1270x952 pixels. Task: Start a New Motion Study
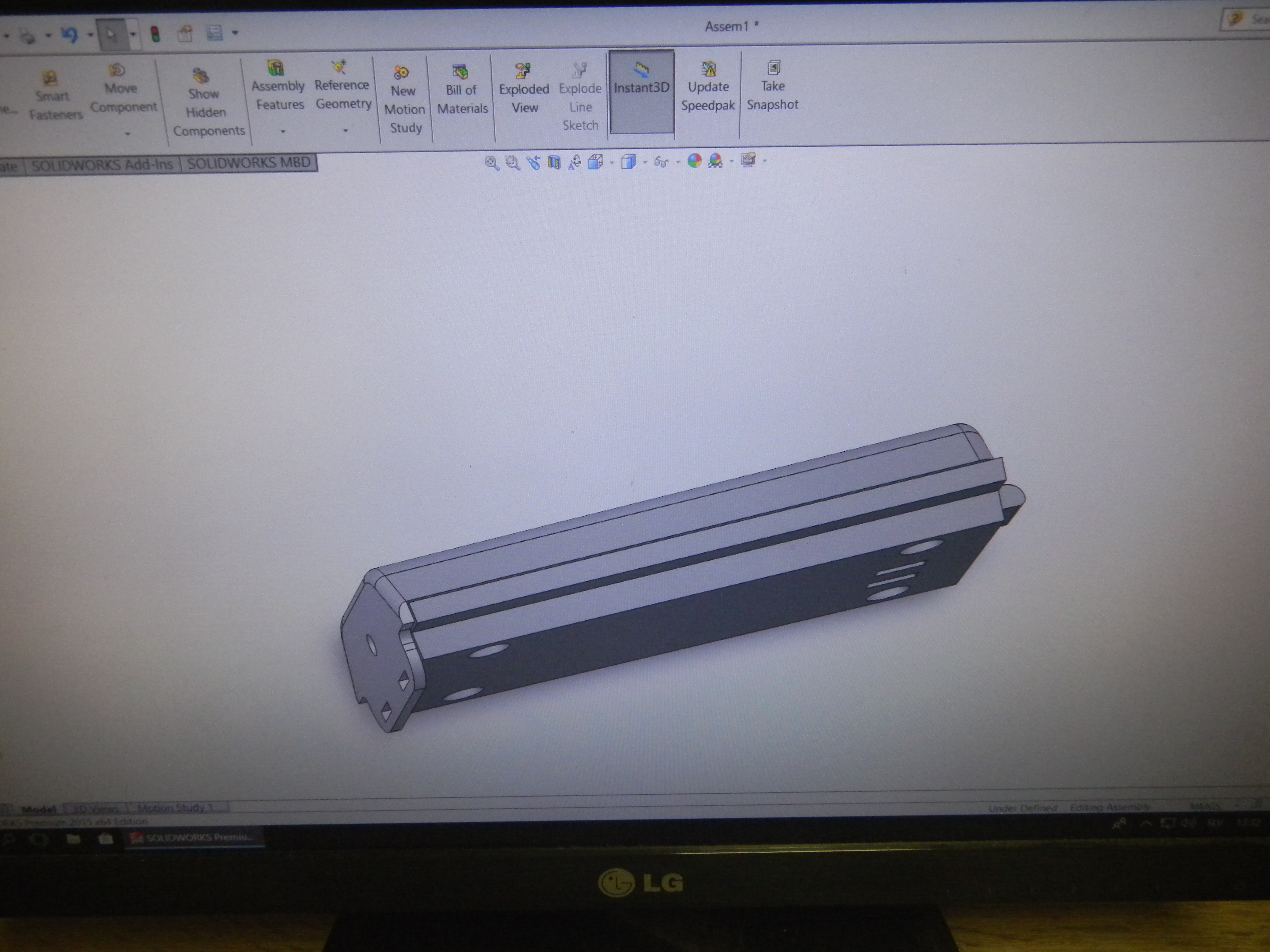click(405, 100)
